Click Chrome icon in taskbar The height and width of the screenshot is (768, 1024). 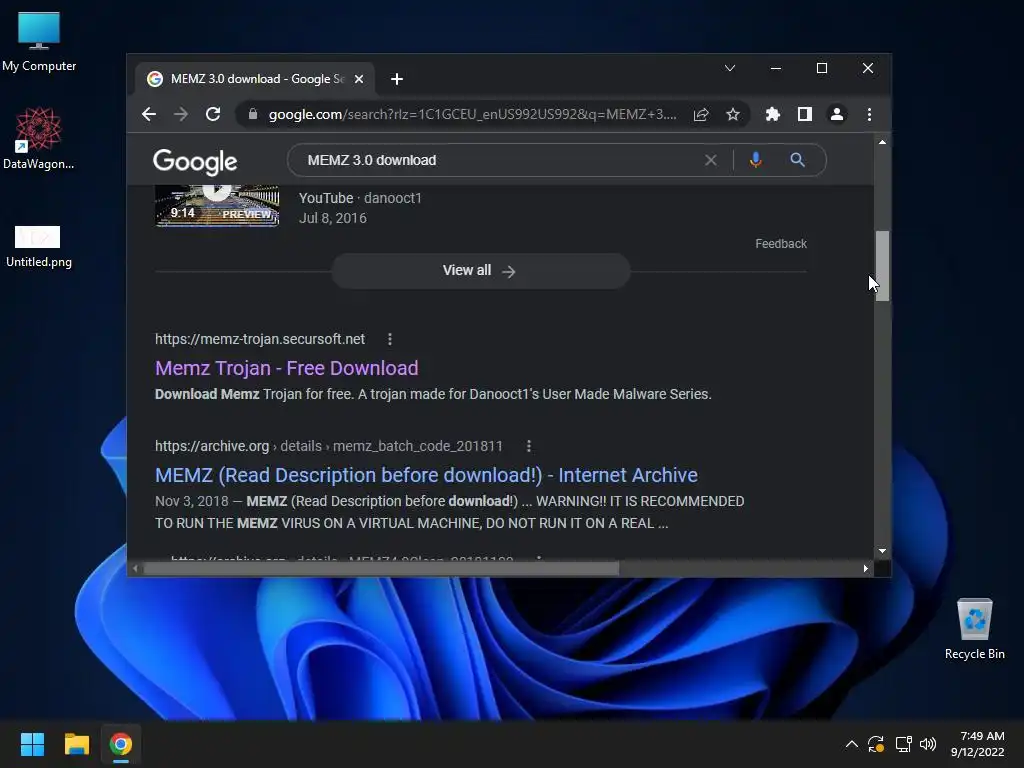tap(121, 744)
